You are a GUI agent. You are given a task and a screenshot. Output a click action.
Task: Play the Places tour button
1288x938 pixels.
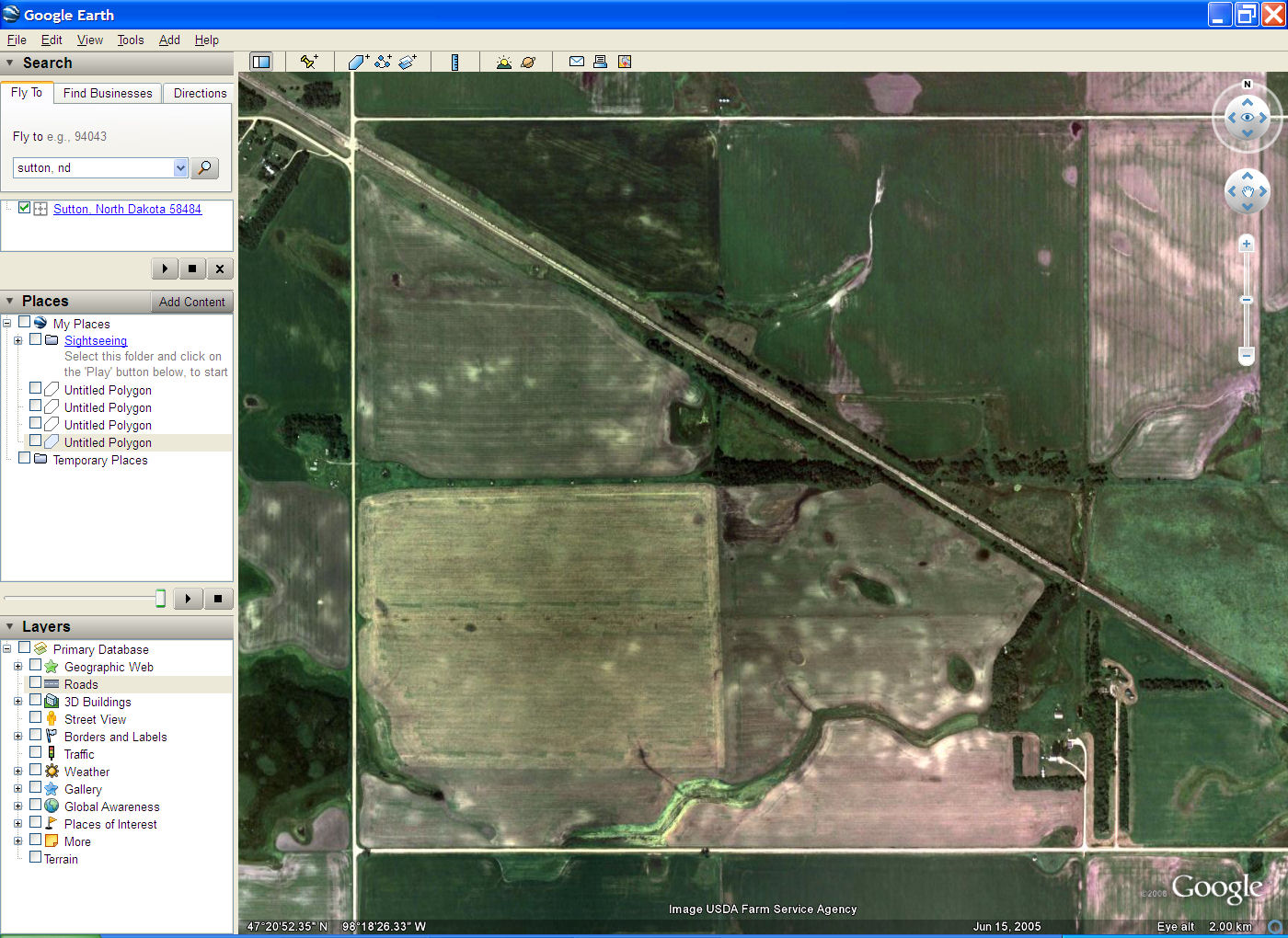click(188, 599)
